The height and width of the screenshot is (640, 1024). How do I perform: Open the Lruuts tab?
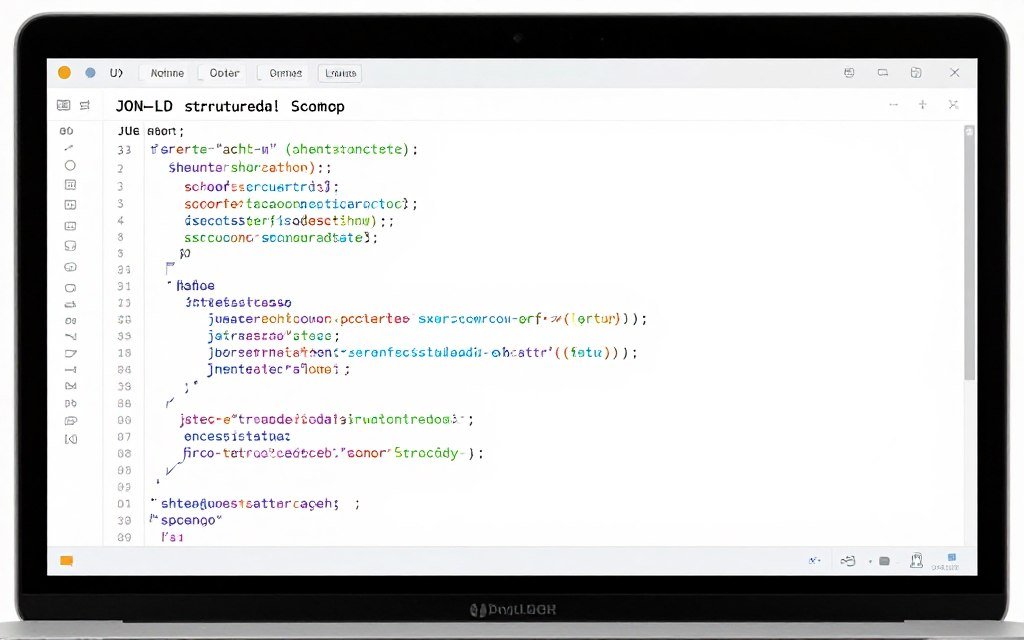coord(340,73)
